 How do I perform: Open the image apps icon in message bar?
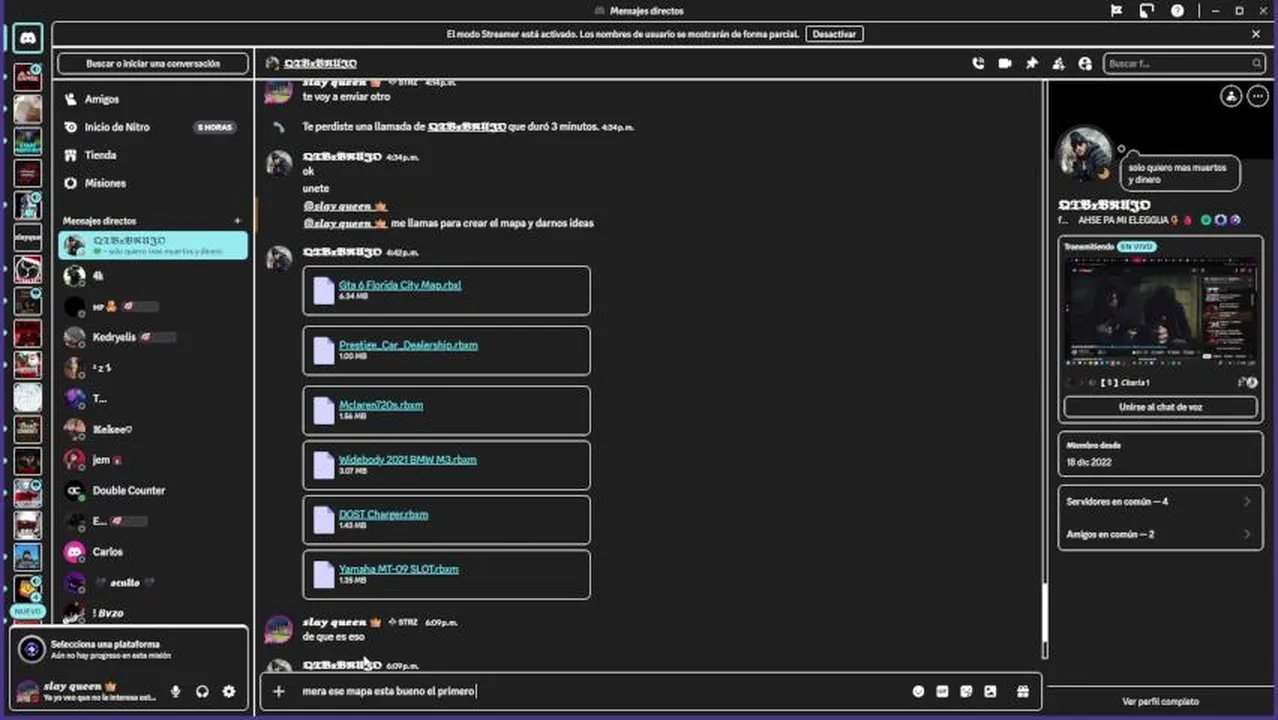pyautogui.click(x=990, y=691)
